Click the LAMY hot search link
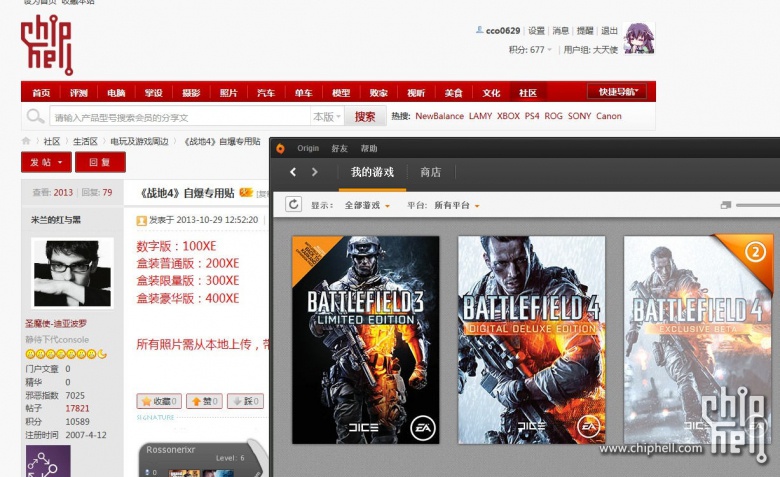The width and height of the screenshot is (780, 477). click(481, 116)
